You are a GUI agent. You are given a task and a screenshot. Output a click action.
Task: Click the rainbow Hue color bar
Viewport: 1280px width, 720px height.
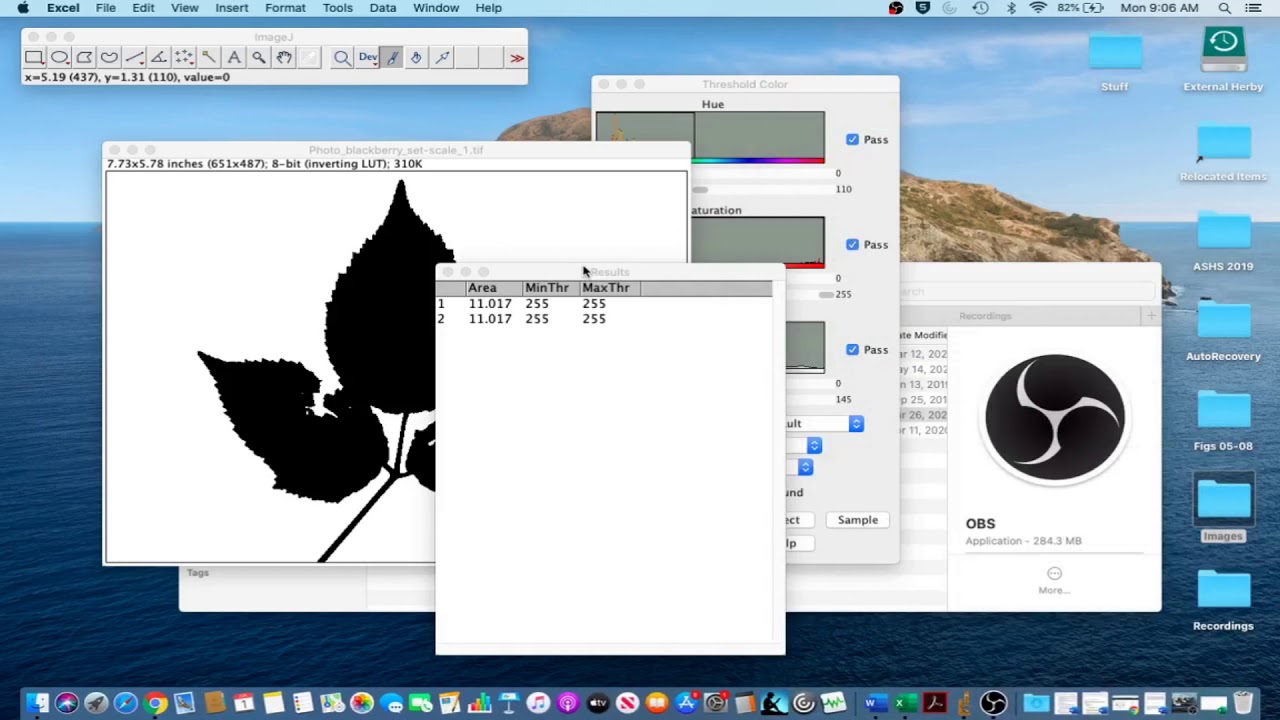coord(759,160)
